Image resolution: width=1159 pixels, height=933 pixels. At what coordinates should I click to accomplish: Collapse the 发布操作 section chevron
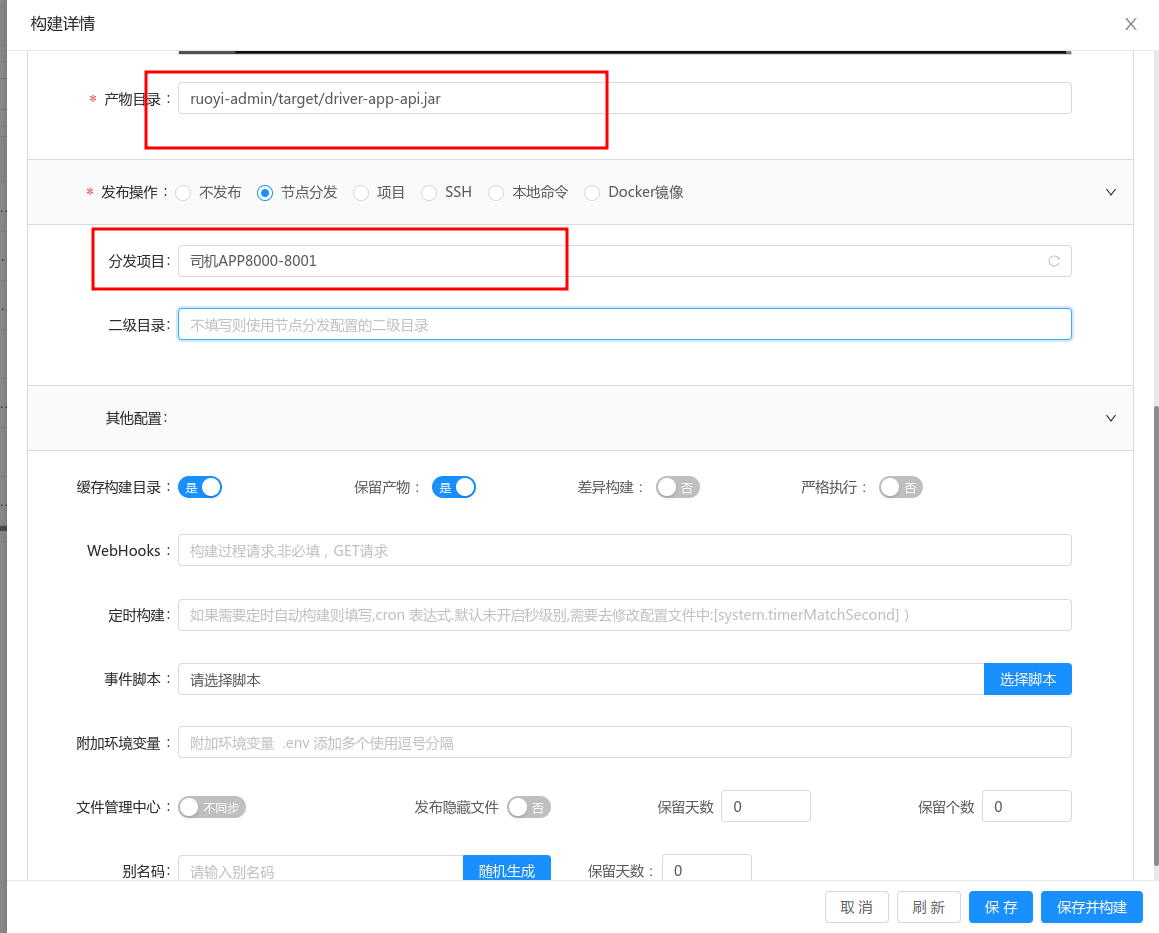[x=1110, y=192]
